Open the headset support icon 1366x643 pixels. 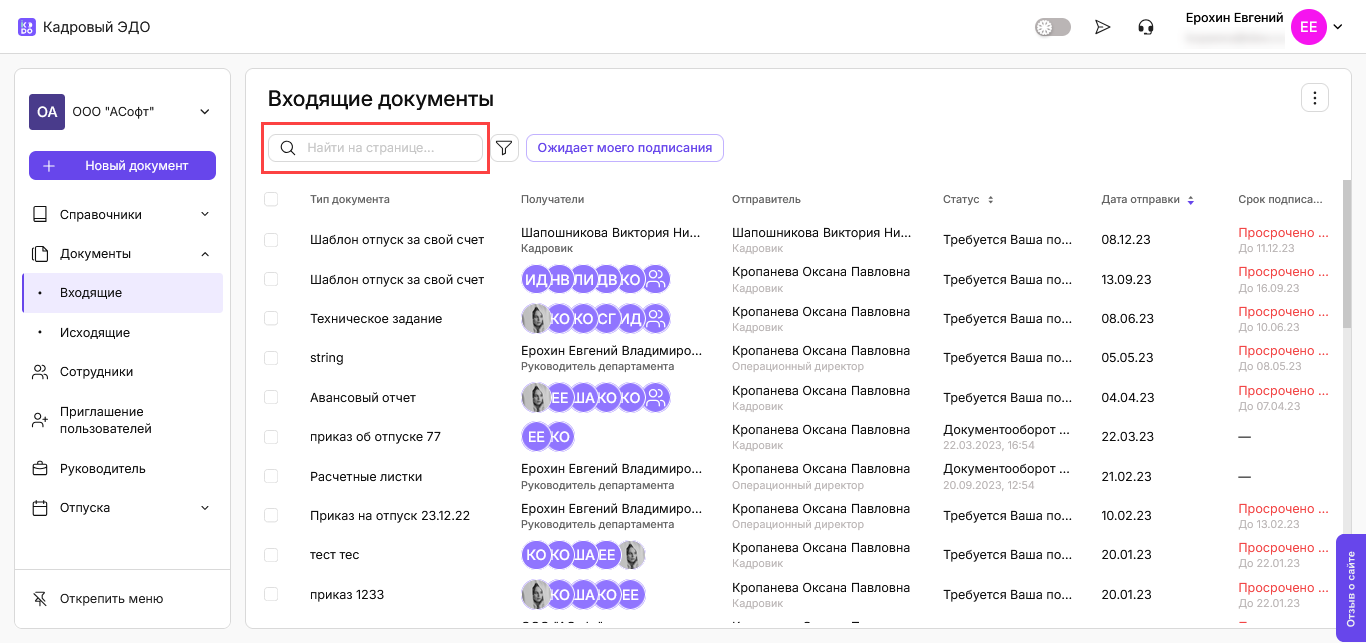(x=1146, y=27)
